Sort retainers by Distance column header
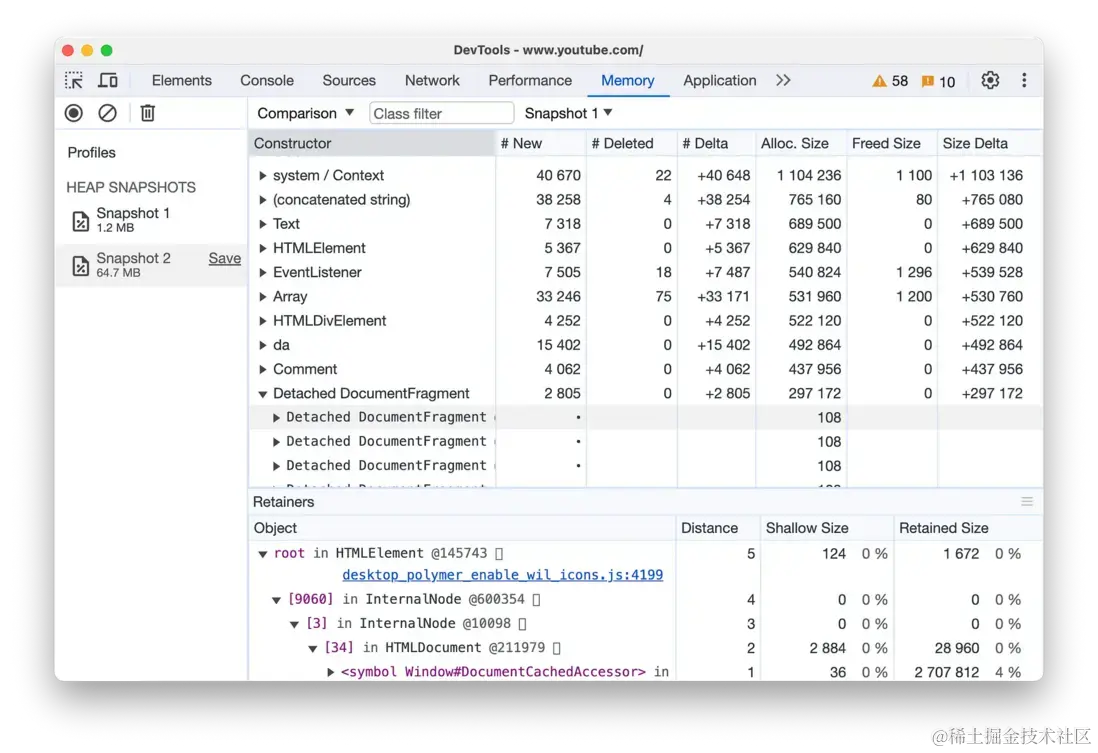Viewport: 1098px width, 753px height. pyautogui.click(x=718, y=528)
